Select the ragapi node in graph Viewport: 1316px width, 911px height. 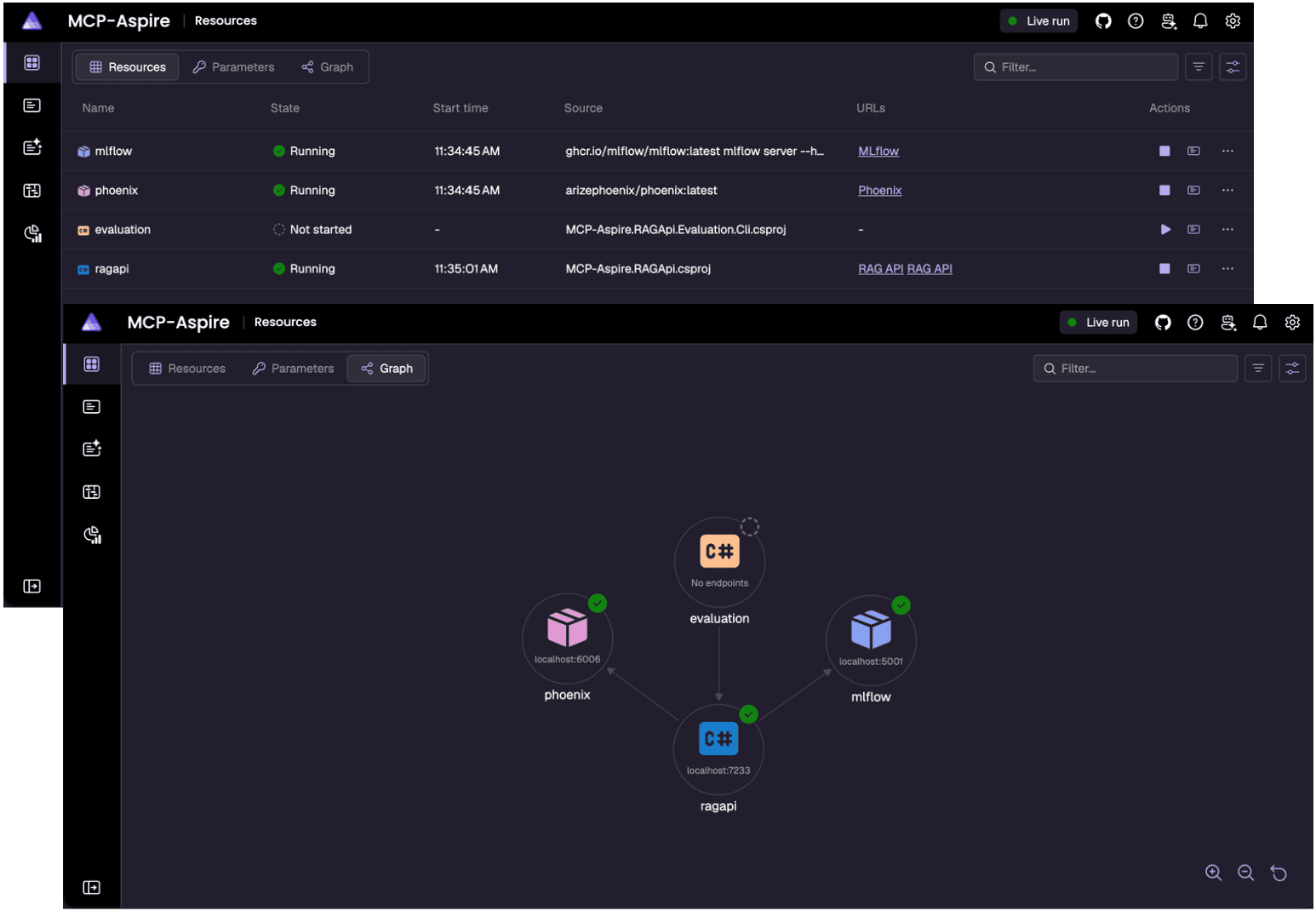click(x=718, y=748)
